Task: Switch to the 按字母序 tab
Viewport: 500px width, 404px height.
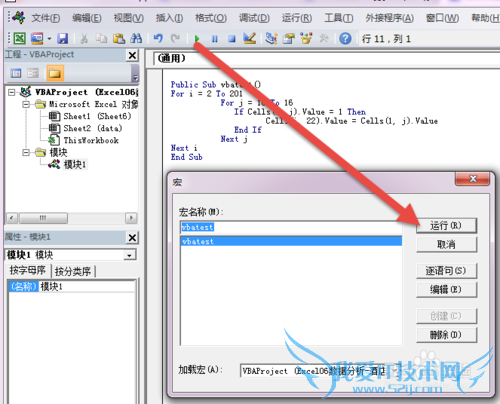Action: tap(28, 270)
